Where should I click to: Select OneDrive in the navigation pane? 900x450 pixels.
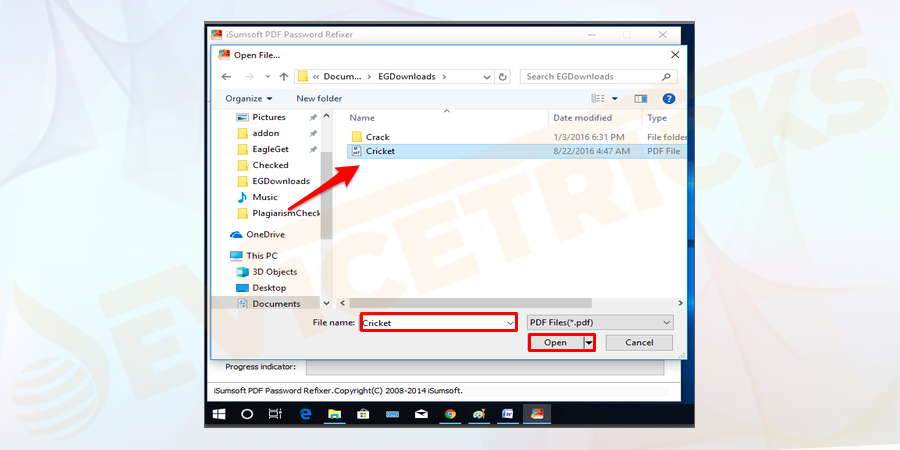click(x=265, y=235)
